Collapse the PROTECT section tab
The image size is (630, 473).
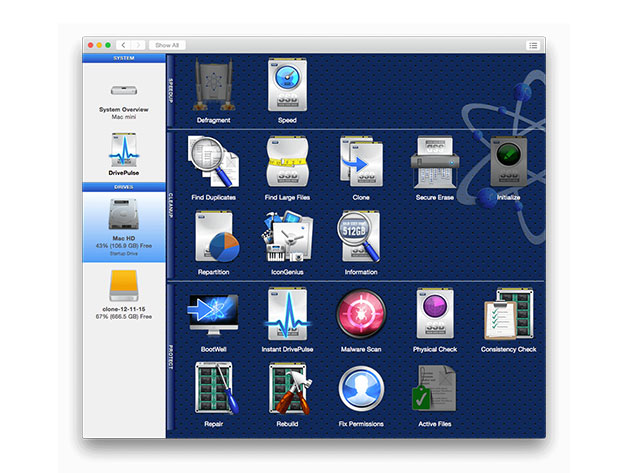pos(170,357)
